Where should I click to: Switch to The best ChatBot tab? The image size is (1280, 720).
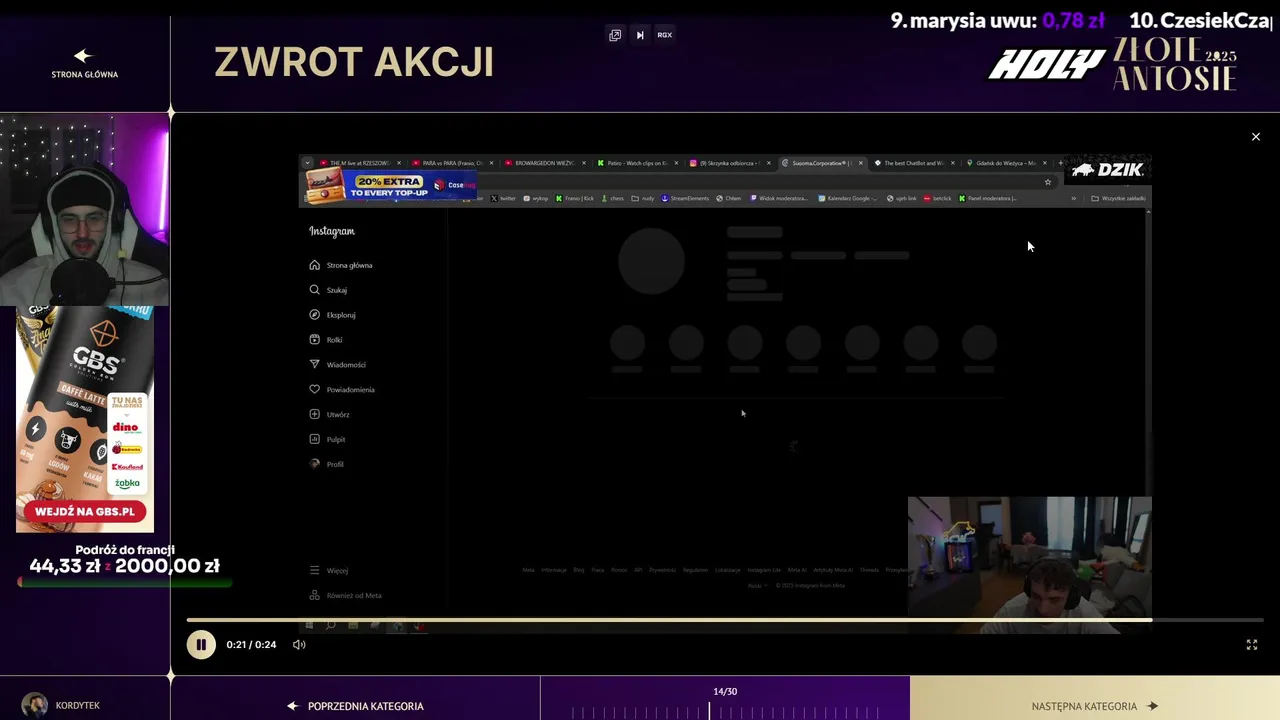click(x=914, y=163)
